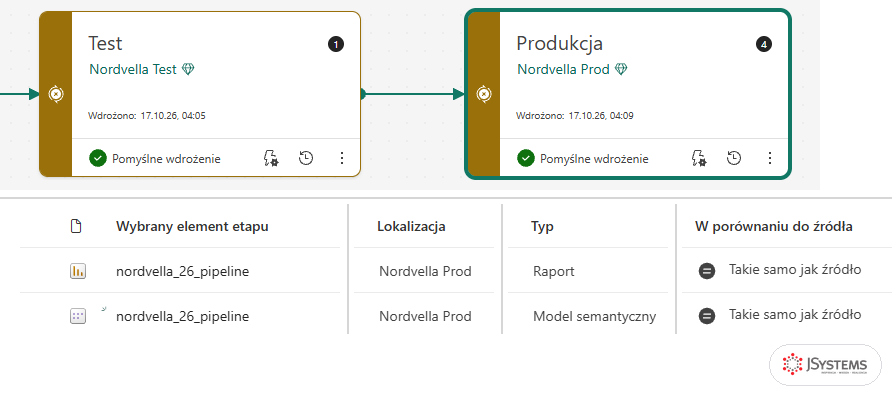Open the Nordvella Test workspace link
This screenshot has height=396, width=892.
(133, 69)
